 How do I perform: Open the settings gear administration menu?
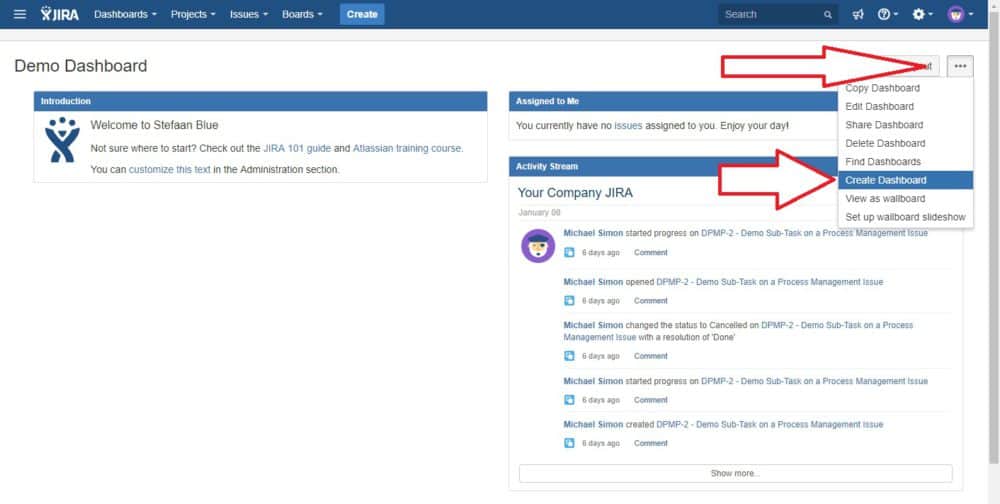[922, 14]
